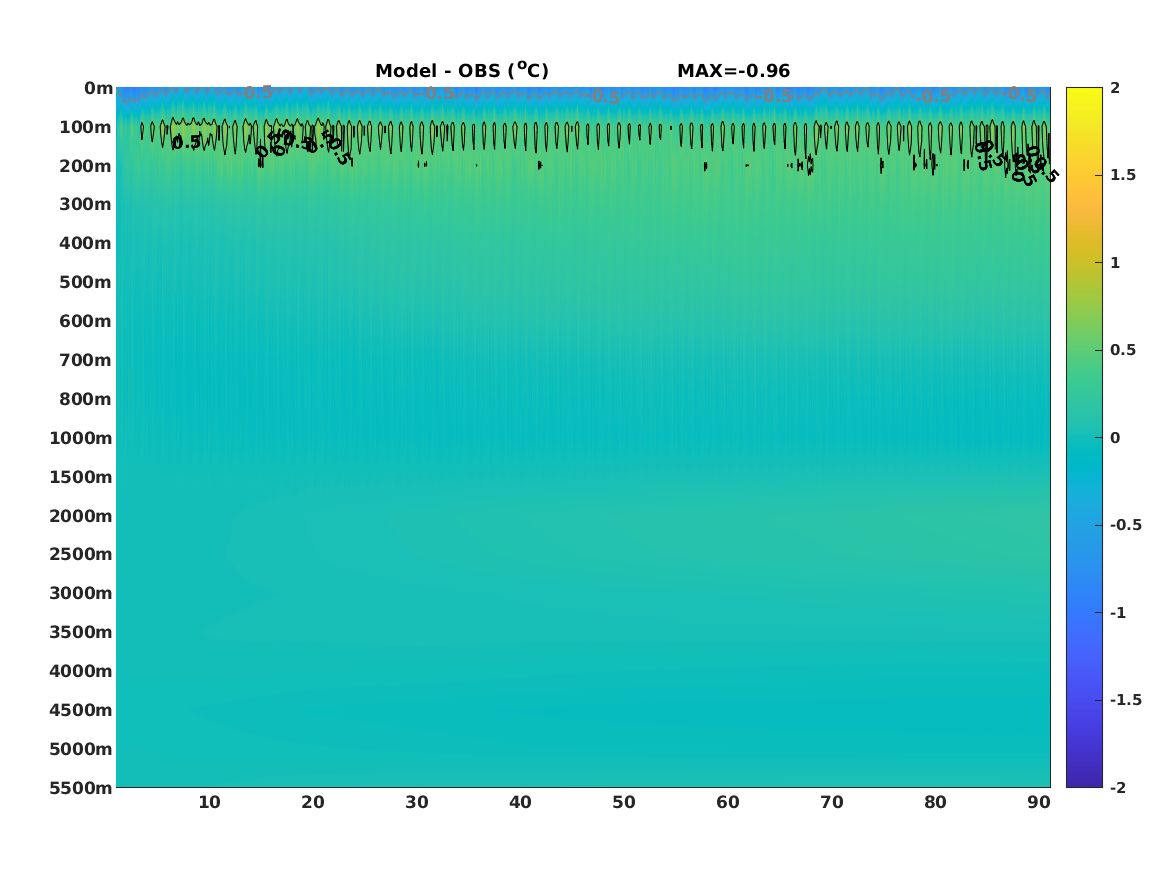This screenshot has width=1167, height=875.
Task: Click the '4000m' depth axis label
Action: click(81, 671)
